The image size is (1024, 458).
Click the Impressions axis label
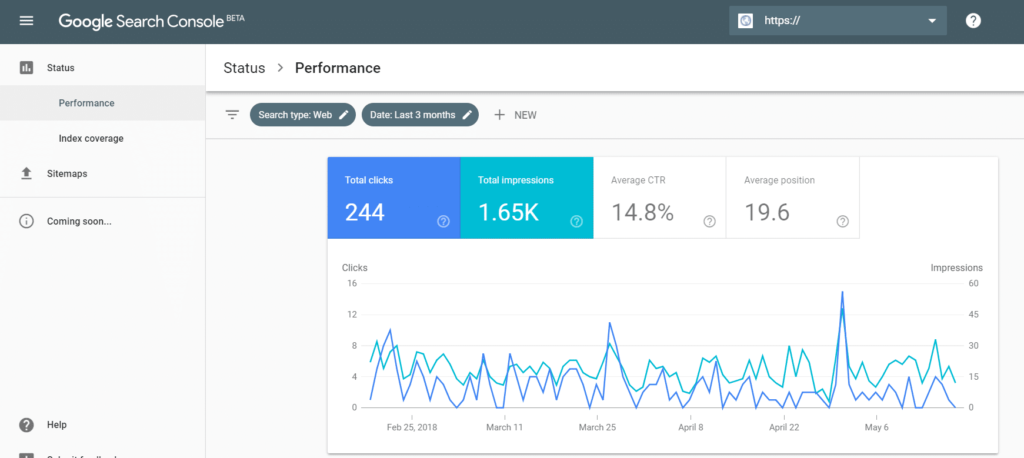coord(957,268)
